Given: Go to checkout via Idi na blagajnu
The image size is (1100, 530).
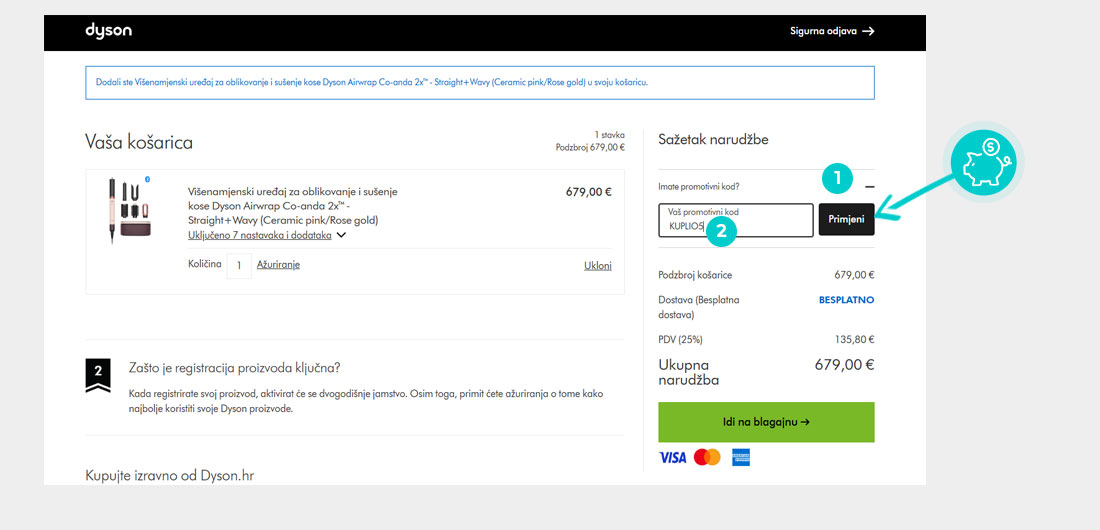Looking at the screenshot, I should [x=766, y=422].
